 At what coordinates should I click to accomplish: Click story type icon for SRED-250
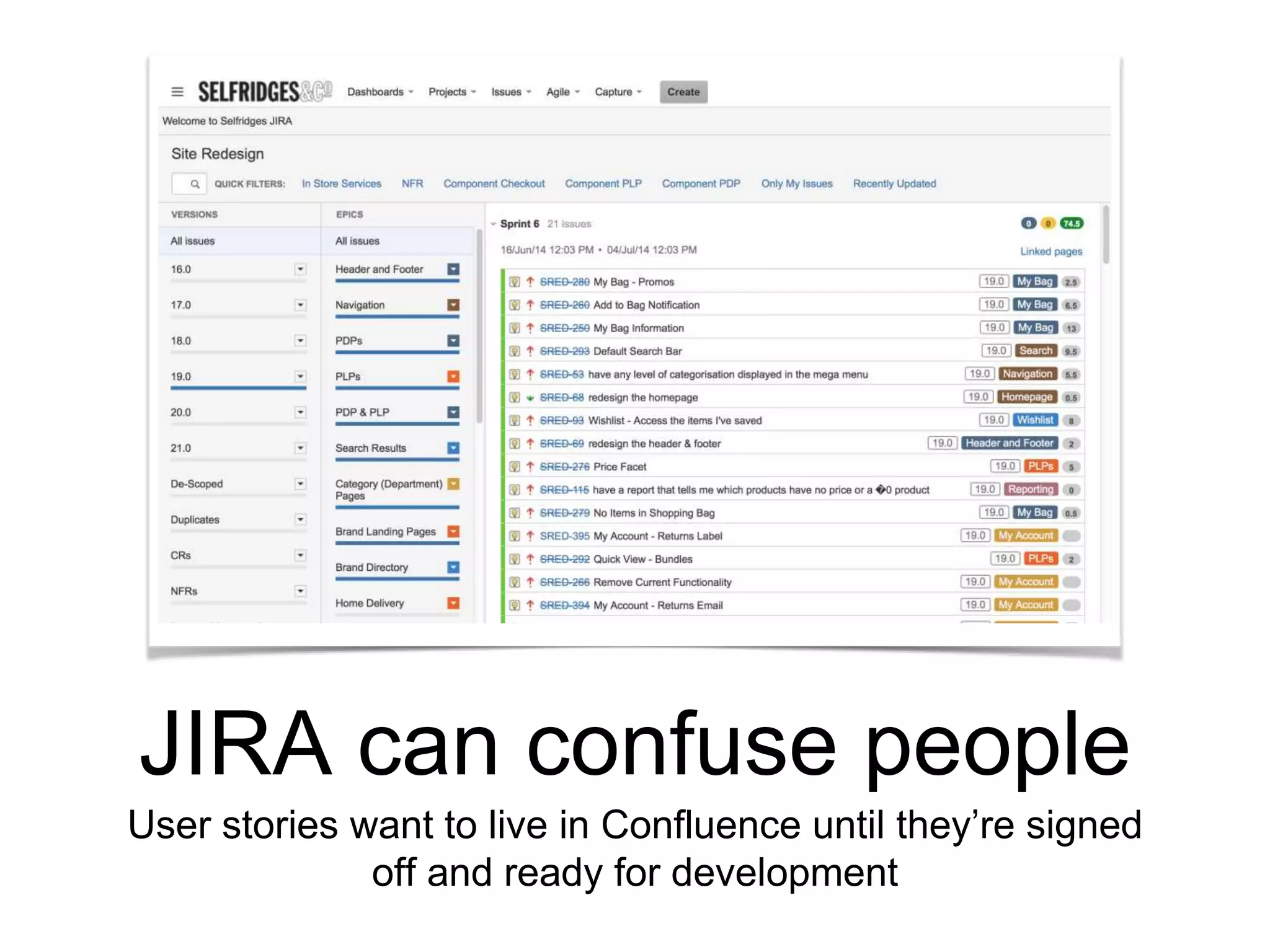pos(515,328)
